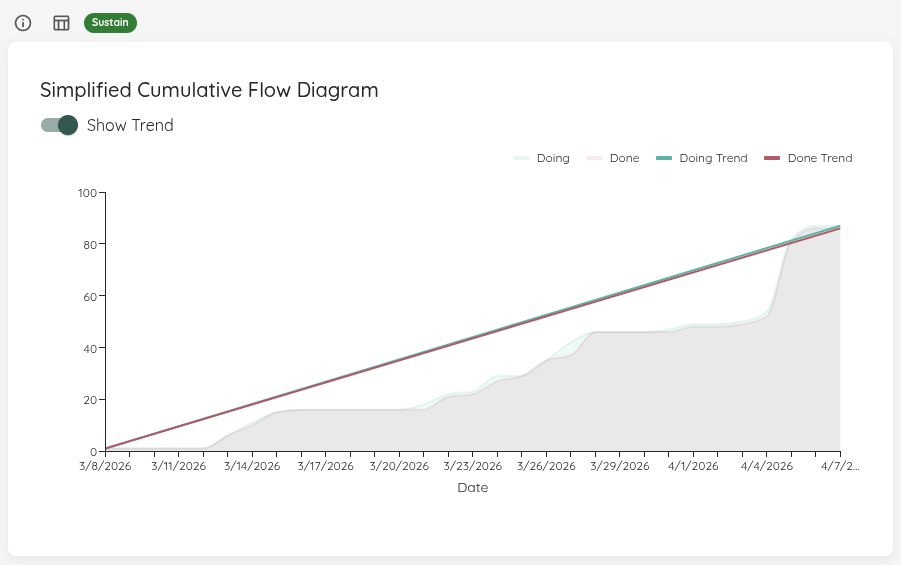This screenshot has width=901, height=565.
Task: Click the info circle icon
Action: (x=23, y=22)
